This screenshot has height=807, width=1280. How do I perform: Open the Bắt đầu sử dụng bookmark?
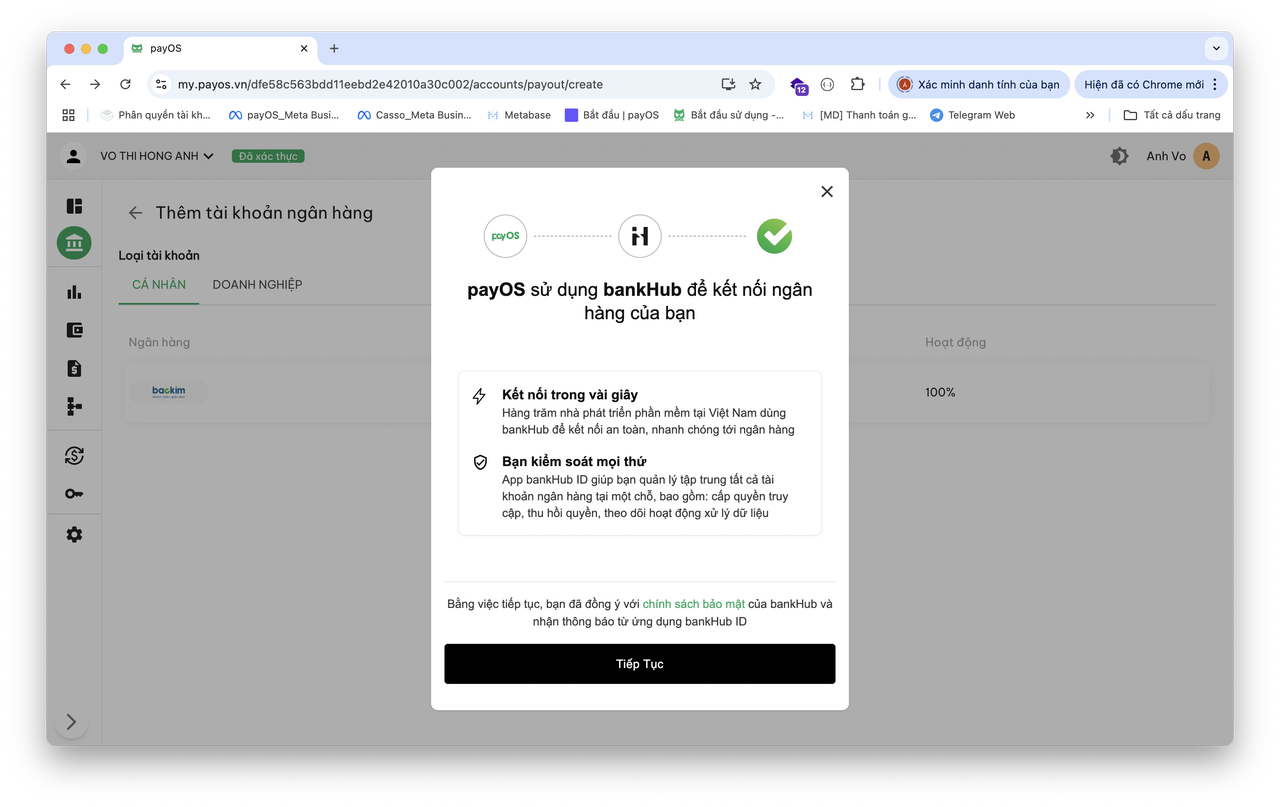click(728, 115)
